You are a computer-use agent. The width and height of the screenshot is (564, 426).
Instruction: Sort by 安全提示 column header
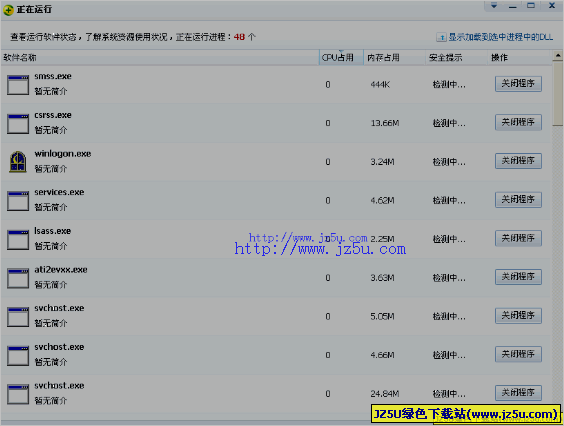click(457, 58)
